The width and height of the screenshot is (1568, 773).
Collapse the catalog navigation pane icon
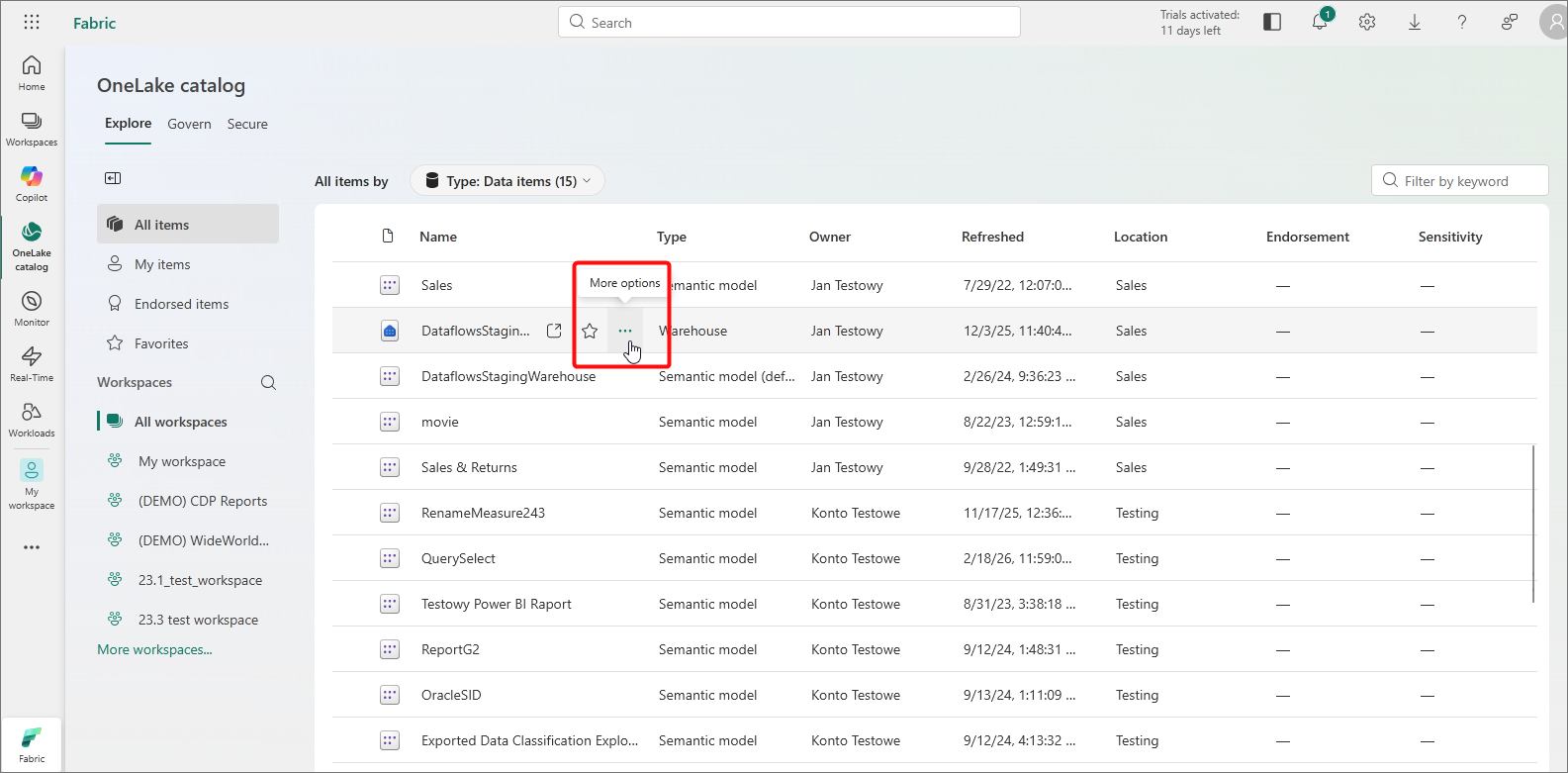(113, 178)
